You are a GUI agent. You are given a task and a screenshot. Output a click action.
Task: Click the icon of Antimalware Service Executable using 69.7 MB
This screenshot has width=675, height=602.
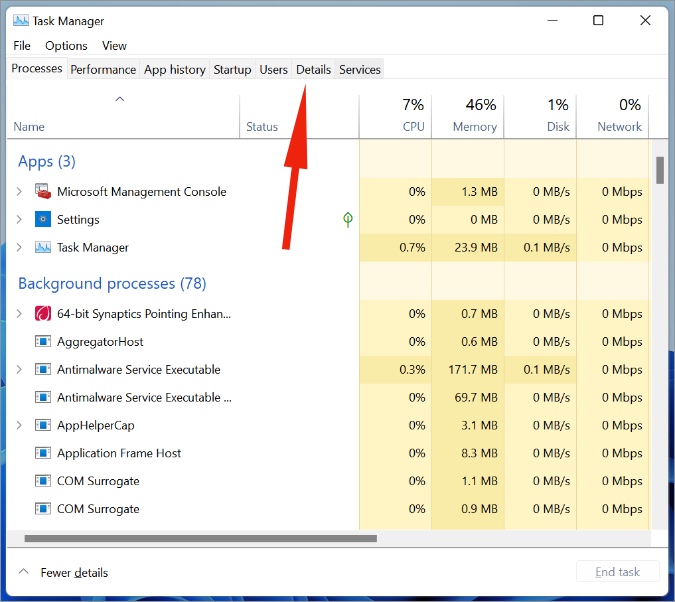[43, 397]
